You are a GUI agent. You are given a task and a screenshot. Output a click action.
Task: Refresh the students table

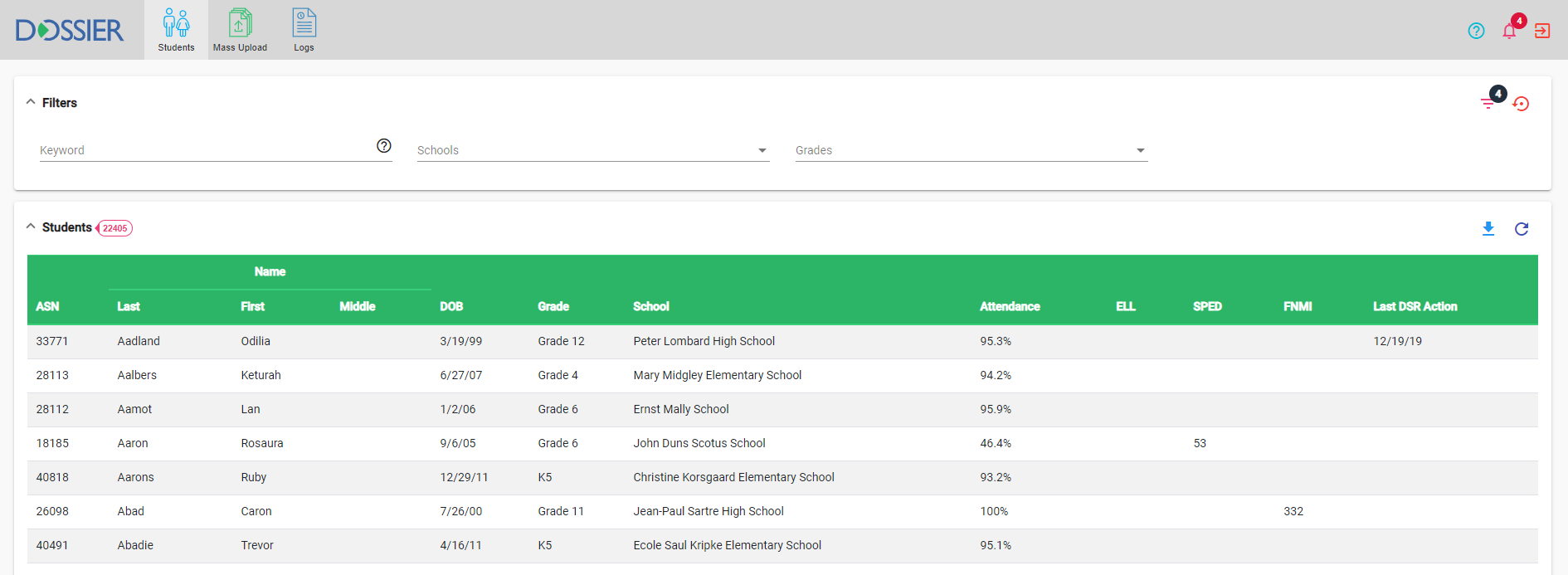pos(1522,228)
